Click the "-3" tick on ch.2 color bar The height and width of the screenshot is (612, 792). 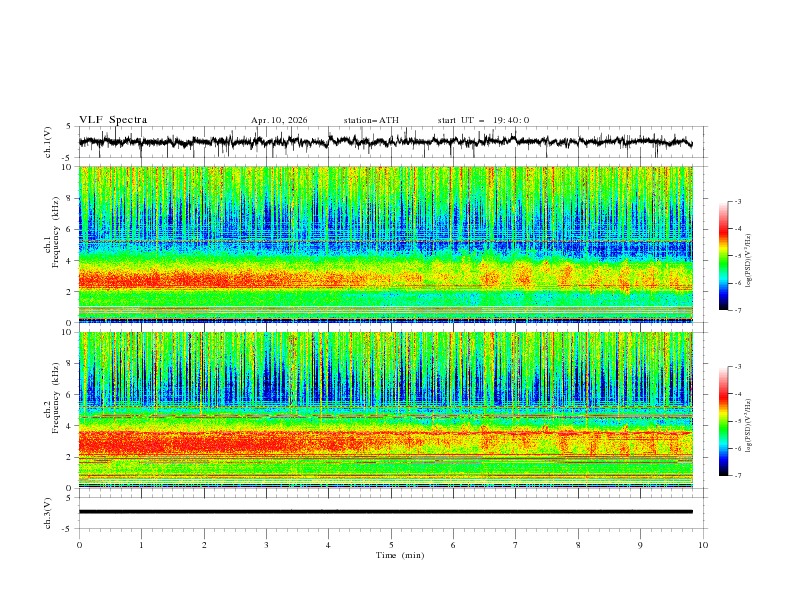pos(737,367)
